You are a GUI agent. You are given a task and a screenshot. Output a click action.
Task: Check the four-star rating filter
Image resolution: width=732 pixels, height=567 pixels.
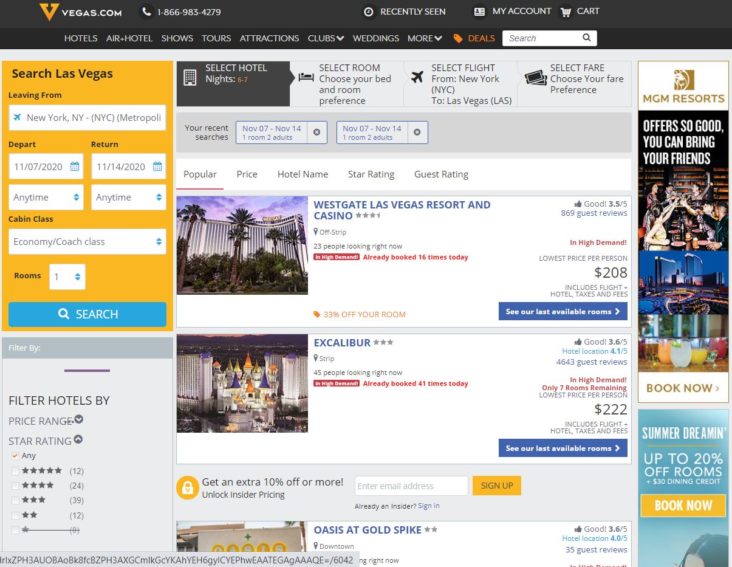15,486
